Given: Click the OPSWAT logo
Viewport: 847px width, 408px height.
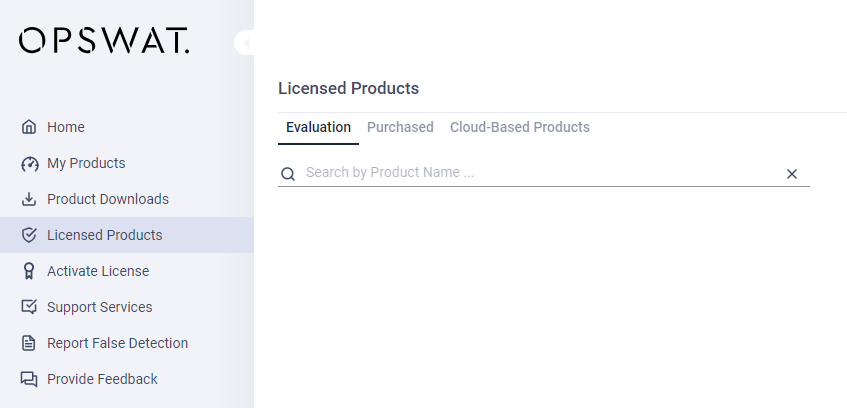Looking at the screenshot, I should click(x=104, y=41).
